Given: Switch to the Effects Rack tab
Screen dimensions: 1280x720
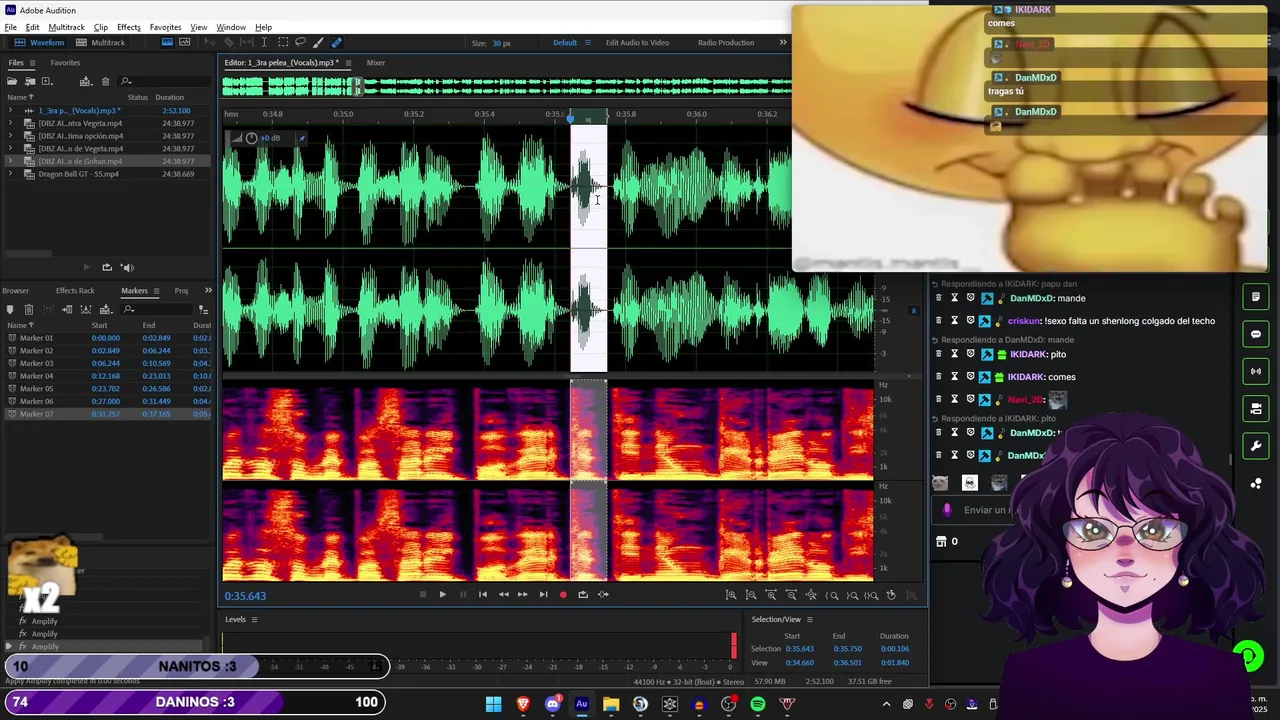Looking at the screenshot, I should (x=75, y=291).
